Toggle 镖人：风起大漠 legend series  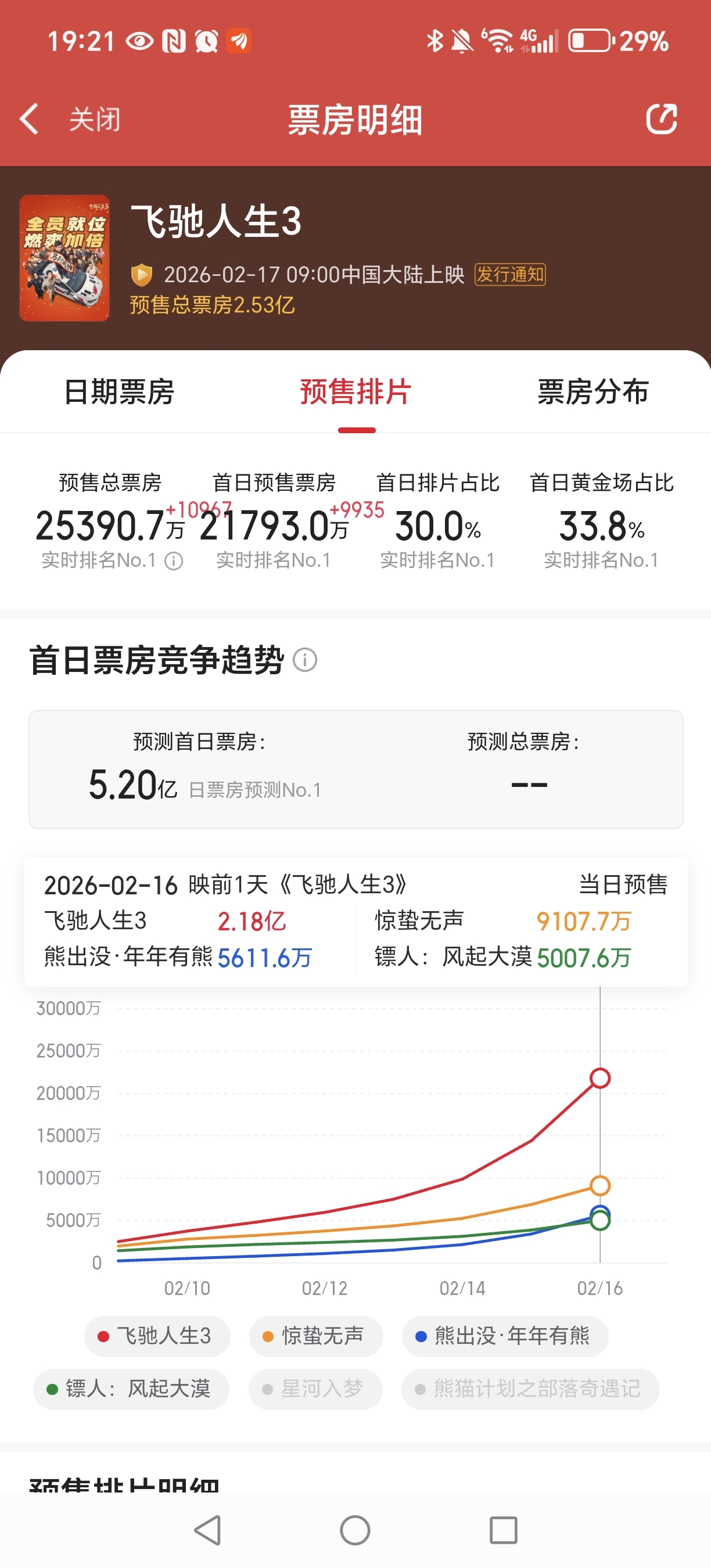tap(131, 1389)
